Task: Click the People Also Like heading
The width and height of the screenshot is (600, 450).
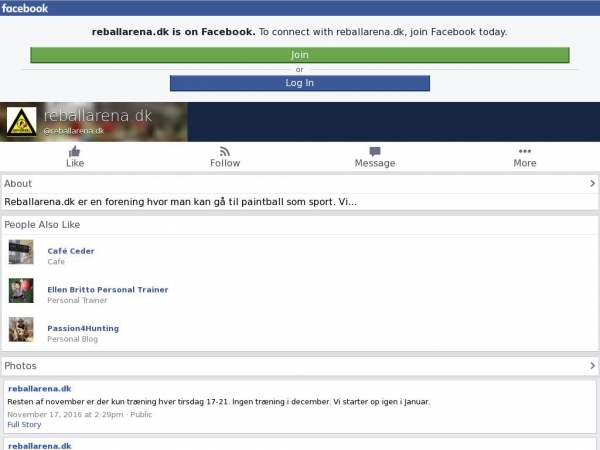Action: coord(42,225)
